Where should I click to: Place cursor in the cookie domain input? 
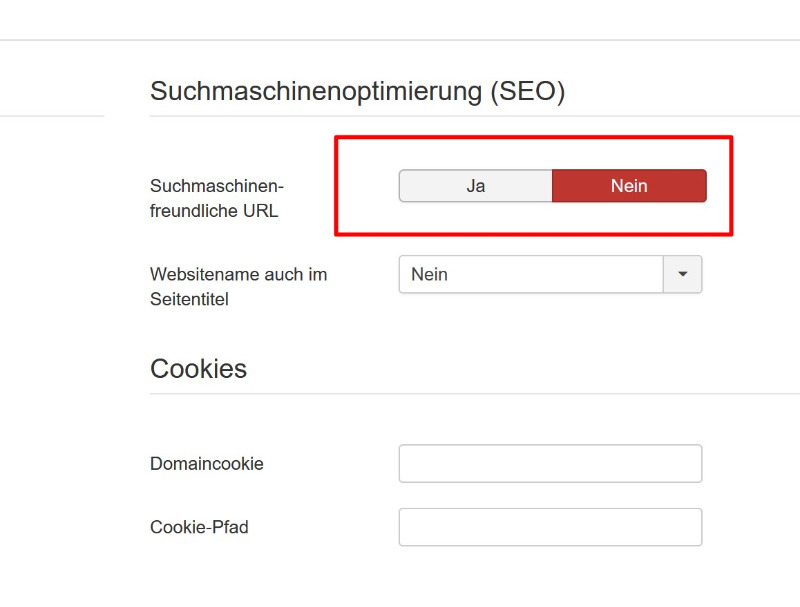click(551, 464)
